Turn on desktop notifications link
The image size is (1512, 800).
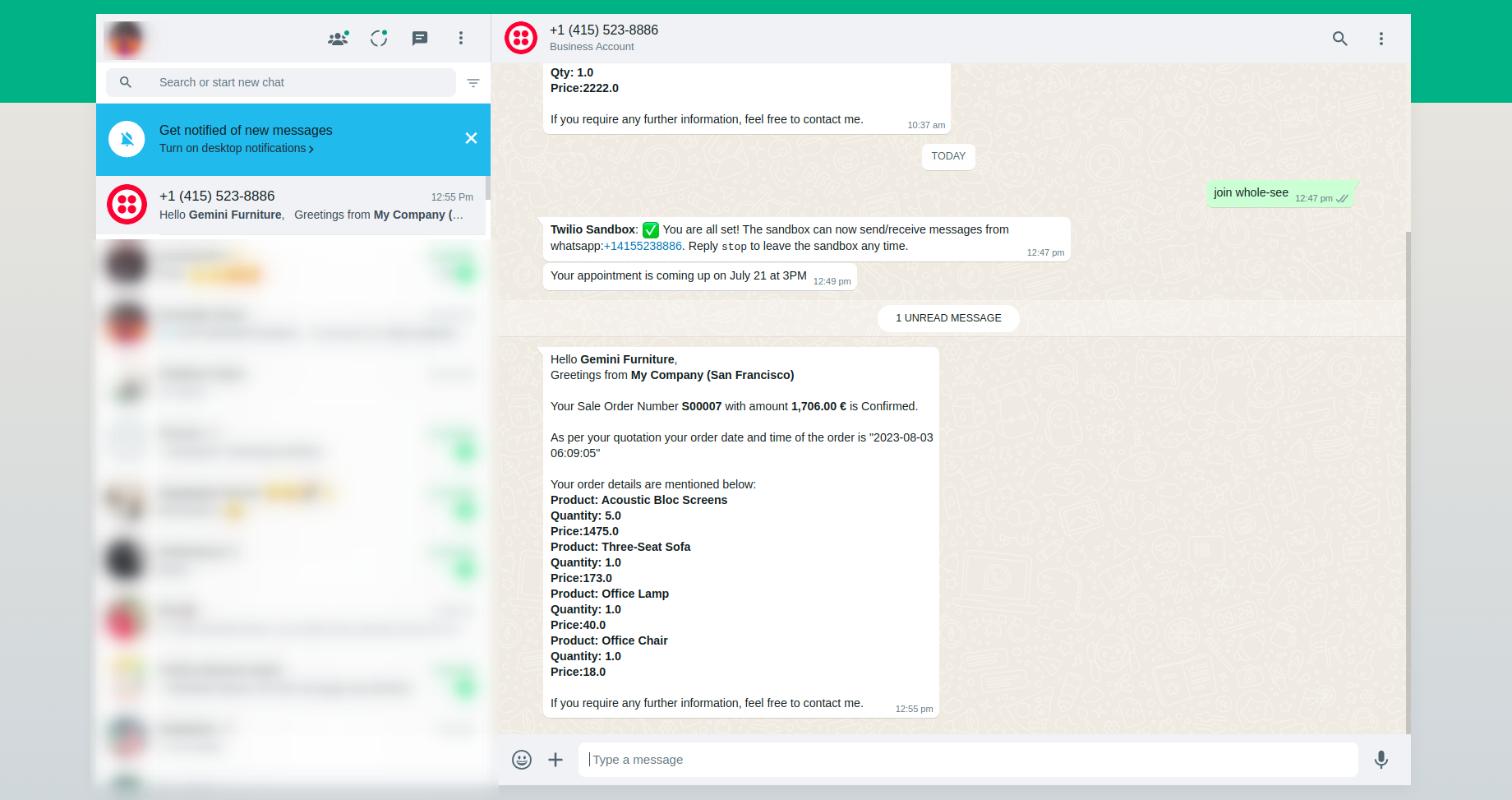coord(237,149)
